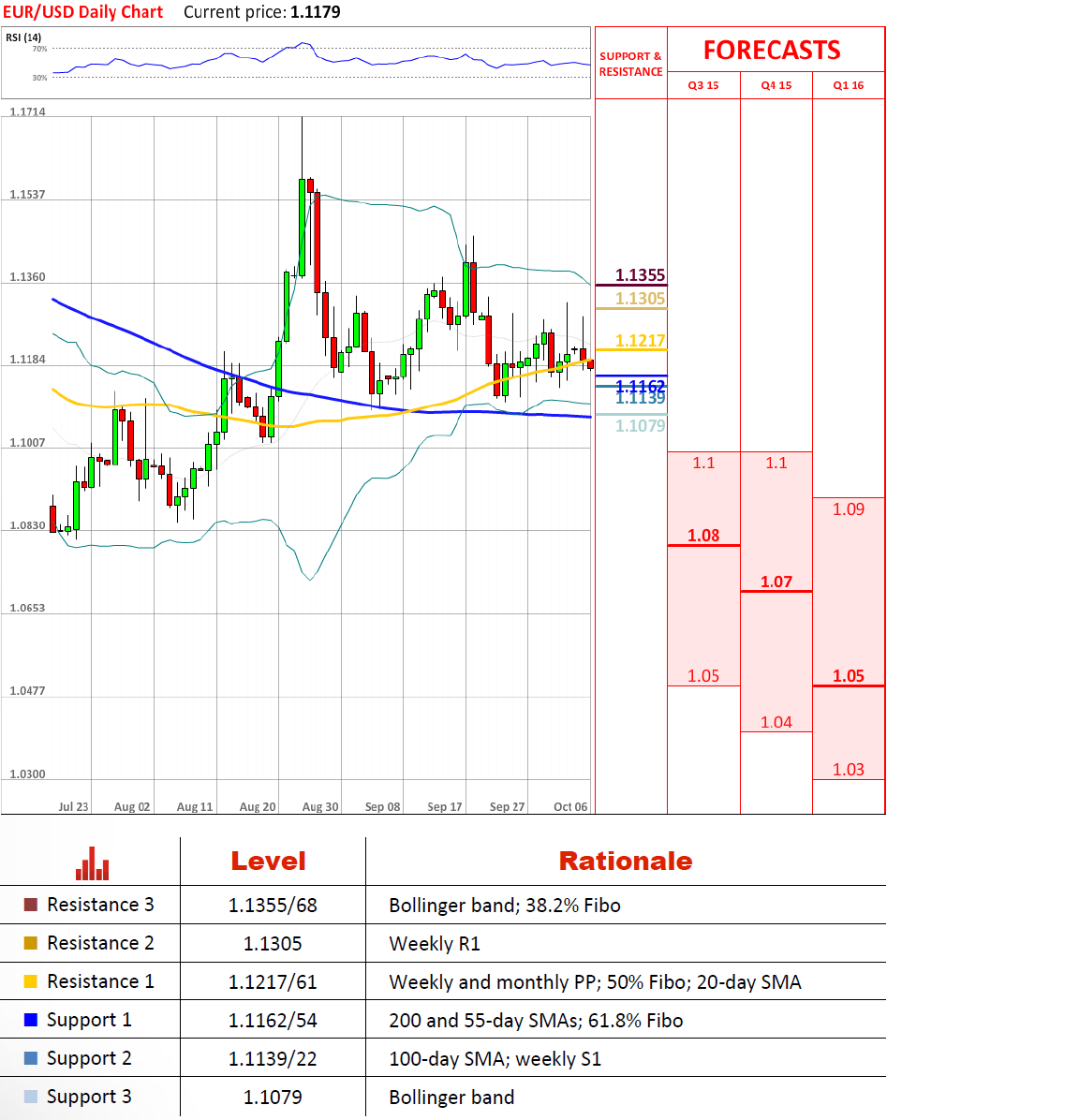This screenshot has height=1120, width=1079.
Task: Click the red bar chart icon
Action: (x=92, y=863)
